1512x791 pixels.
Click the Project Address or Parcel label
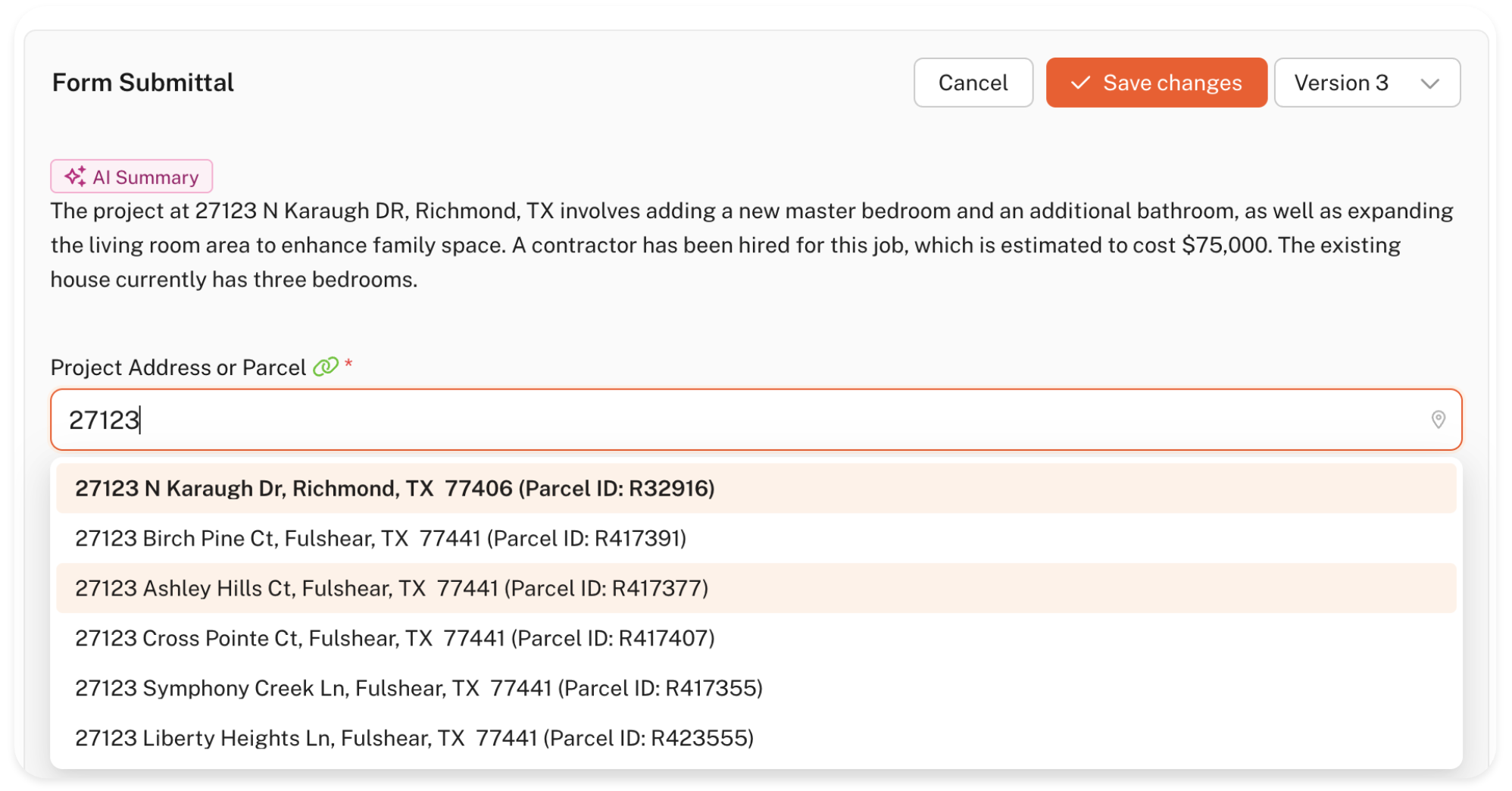click(x=178, y=367)
